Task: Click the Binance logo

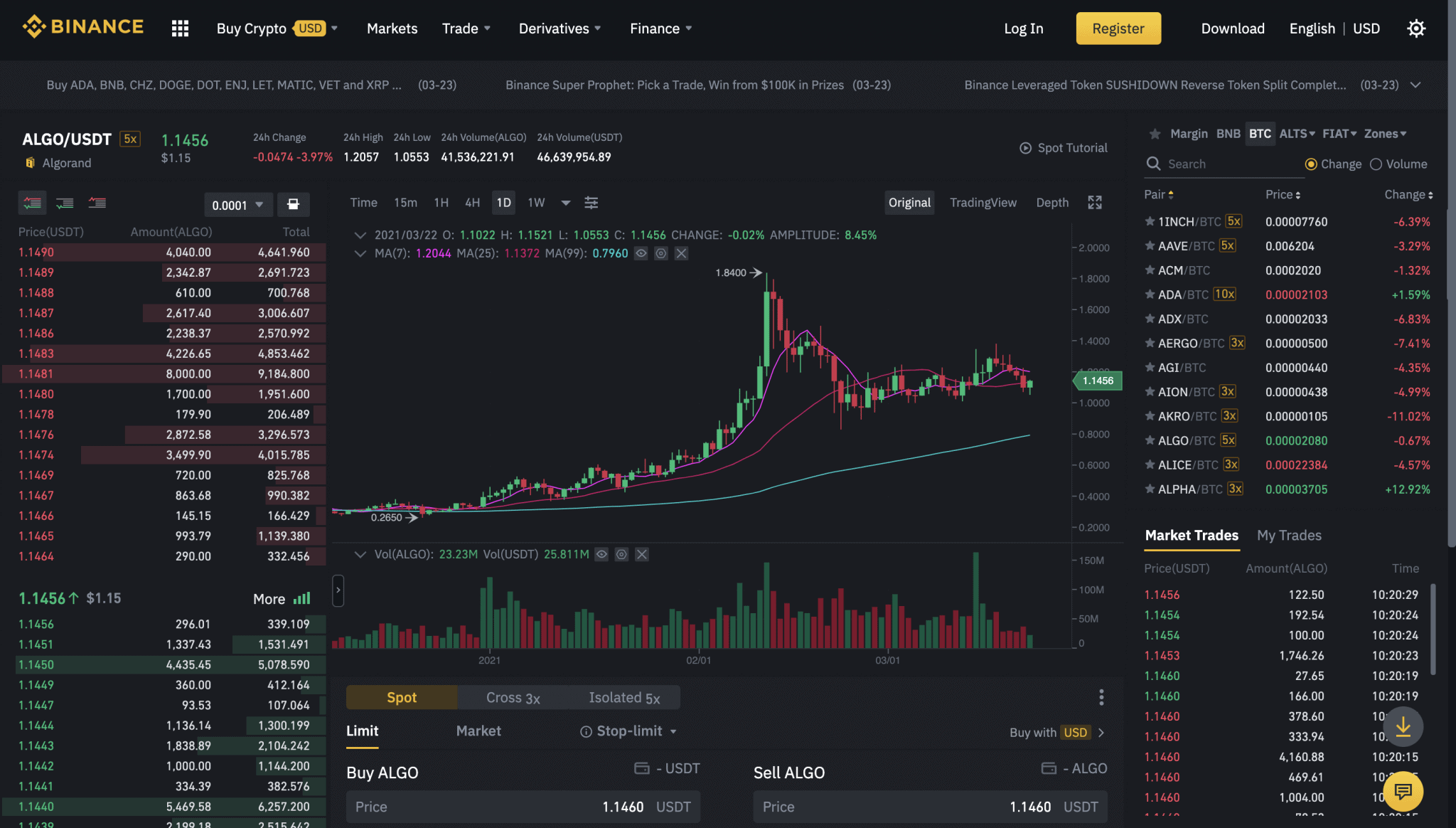Action: [83, 27]
